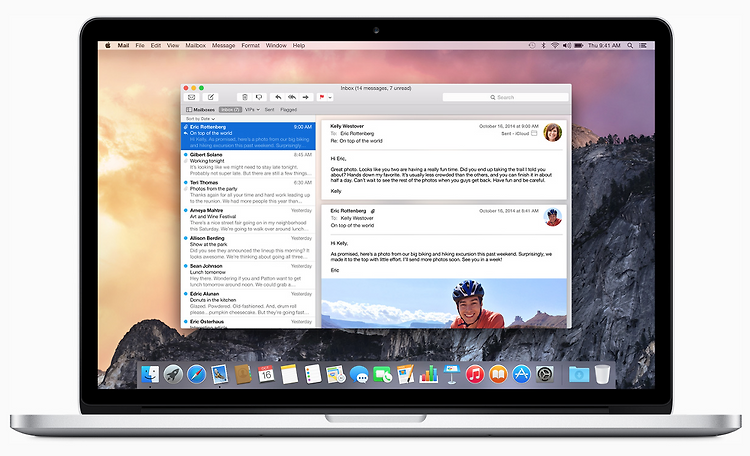
Task: Select Eric Rottenberg's 'On top of the world' message
Action: (x=248, y=136)
